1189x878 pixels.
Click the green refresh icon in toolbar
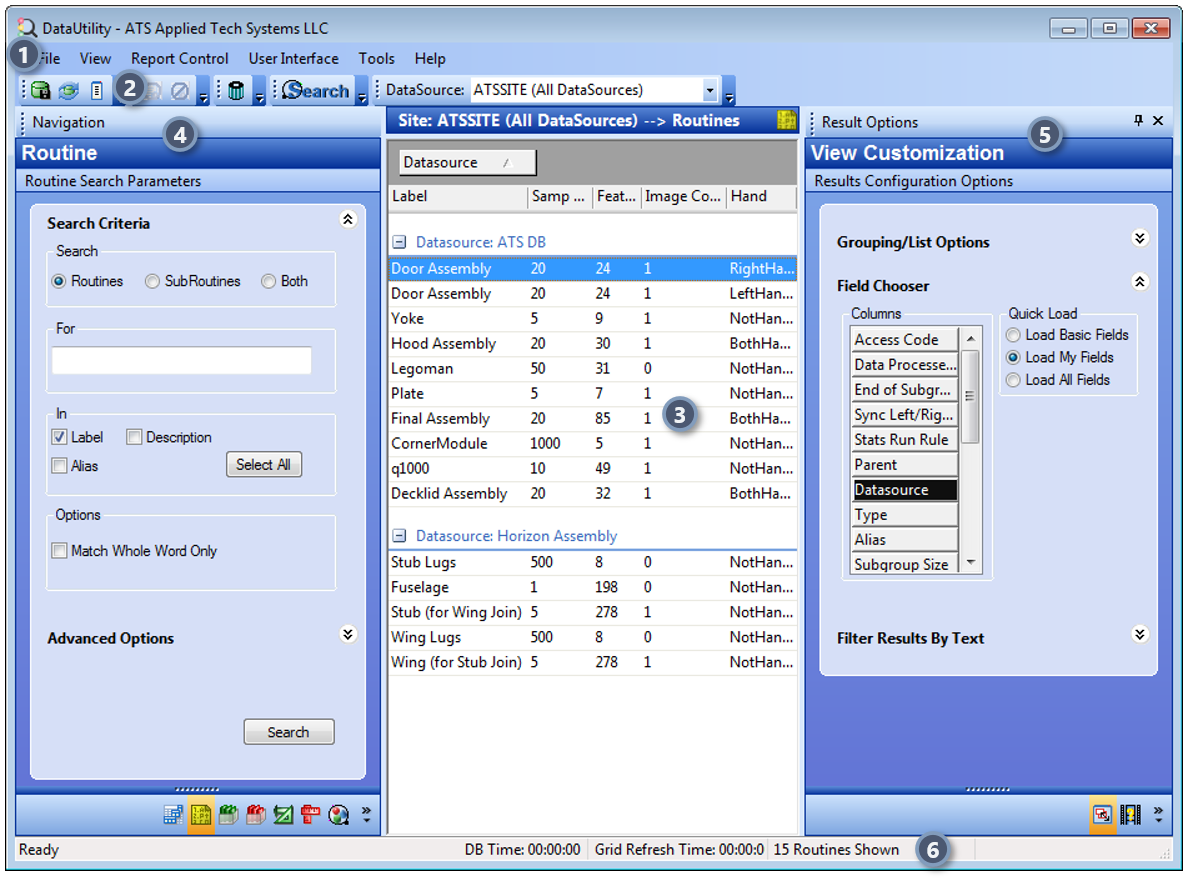[x=68, y=91]
